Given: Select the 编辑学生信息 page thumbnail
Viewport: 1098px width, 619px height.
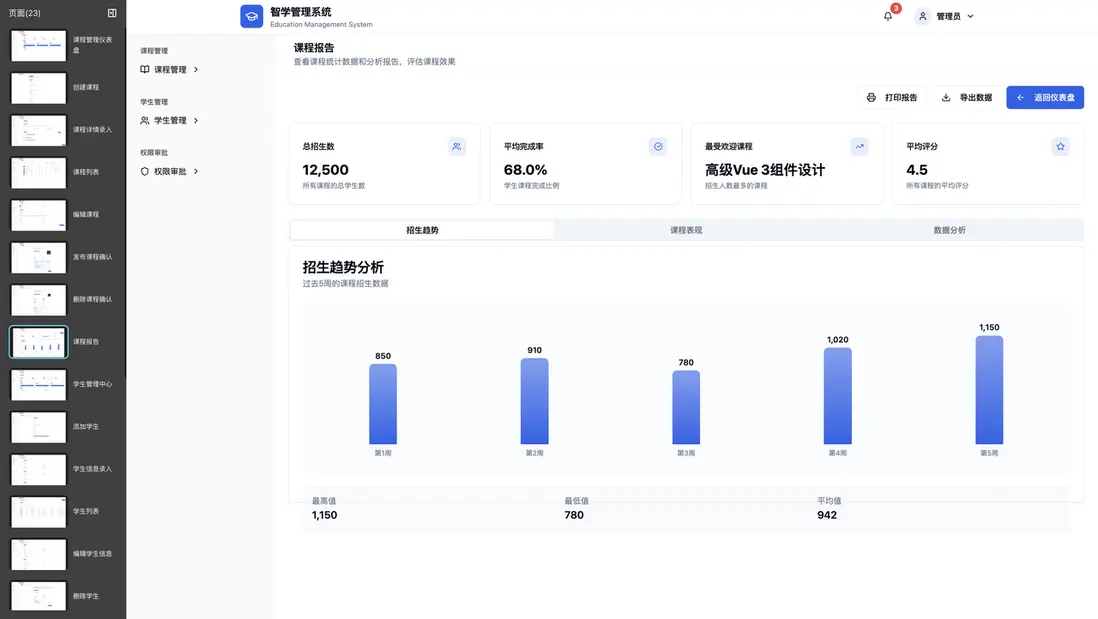Looking at the screenshot, I should pos(39,554).
